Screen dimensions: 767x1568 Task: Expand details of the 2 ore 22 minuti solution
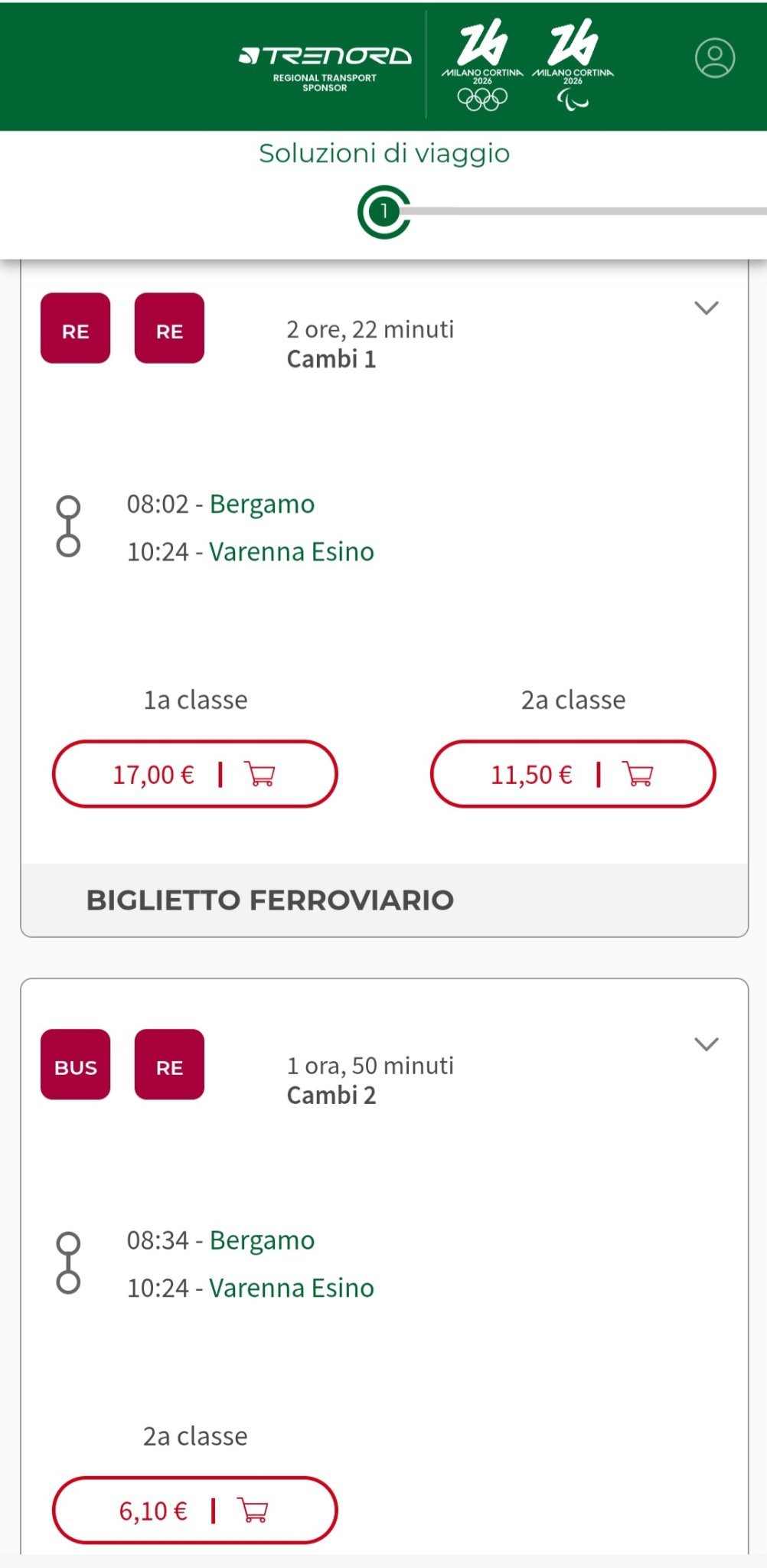(706, 308)
